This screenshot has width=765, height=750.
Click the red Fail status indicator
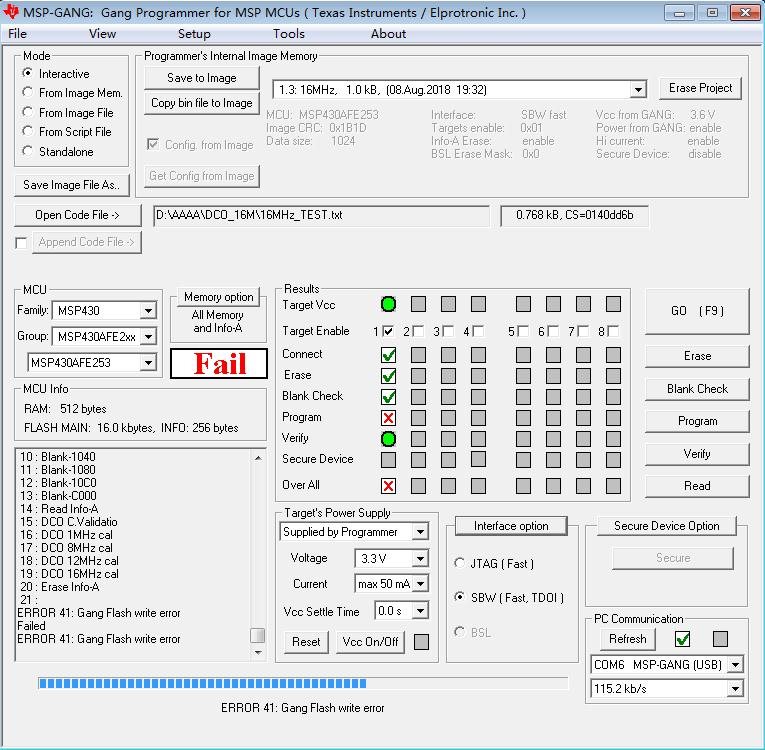(219, 363)
